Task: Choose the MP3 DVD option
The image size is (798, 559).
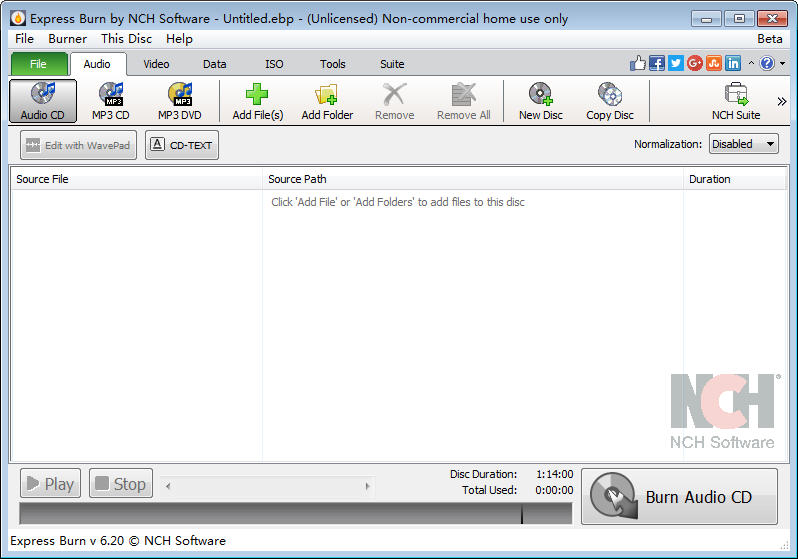Action: [180, 101]
